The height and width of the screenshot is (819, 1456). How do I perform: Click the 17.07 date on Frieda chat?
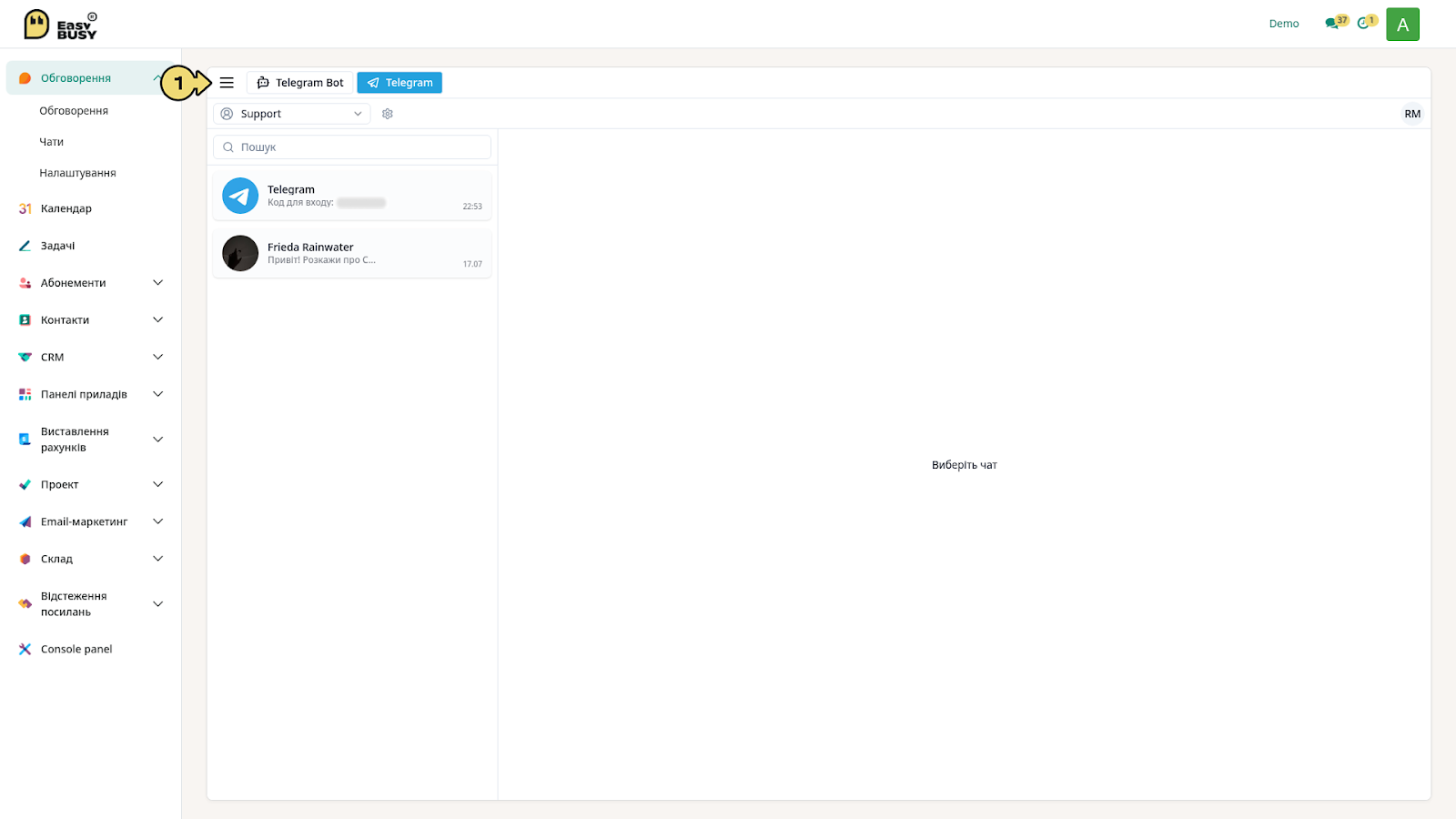(472, 264)
